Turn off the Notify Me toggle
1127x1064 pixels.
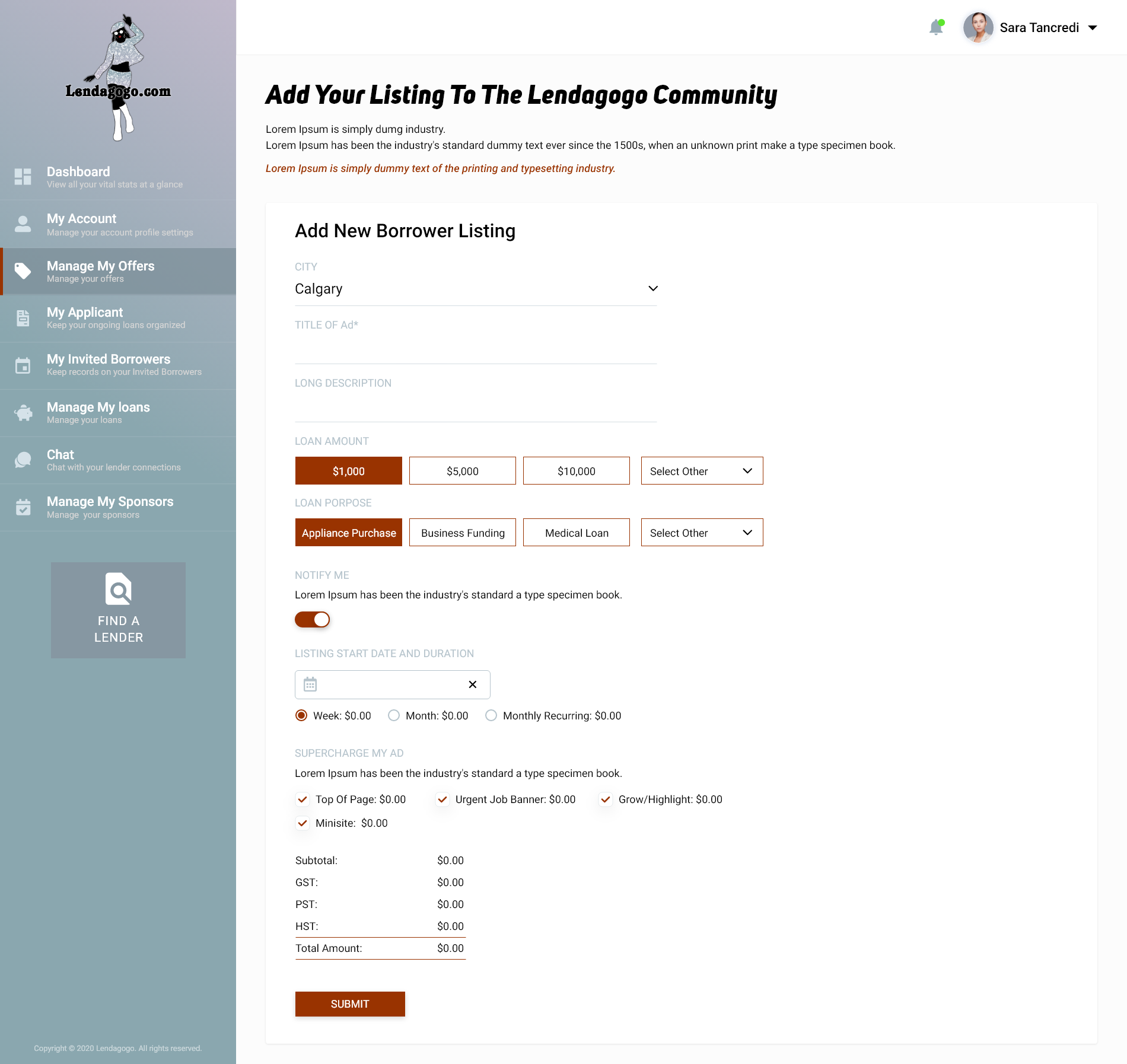point(312,620)
